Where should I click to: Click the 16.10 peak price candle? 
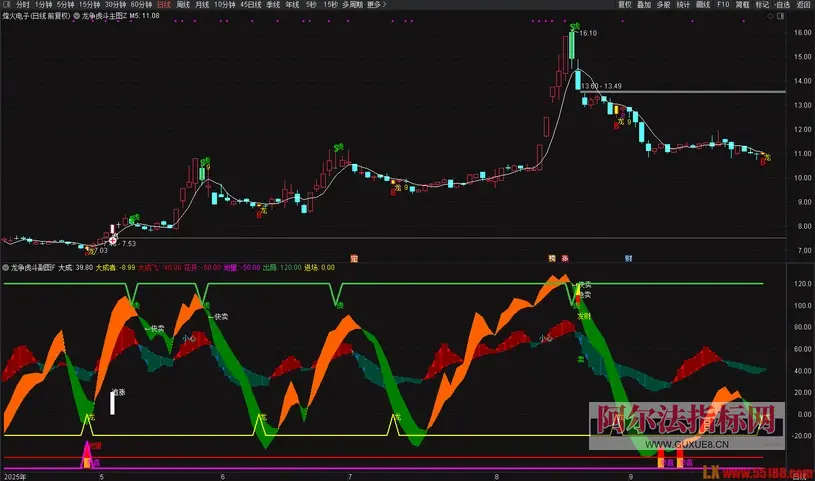click(x=571, y=45)
